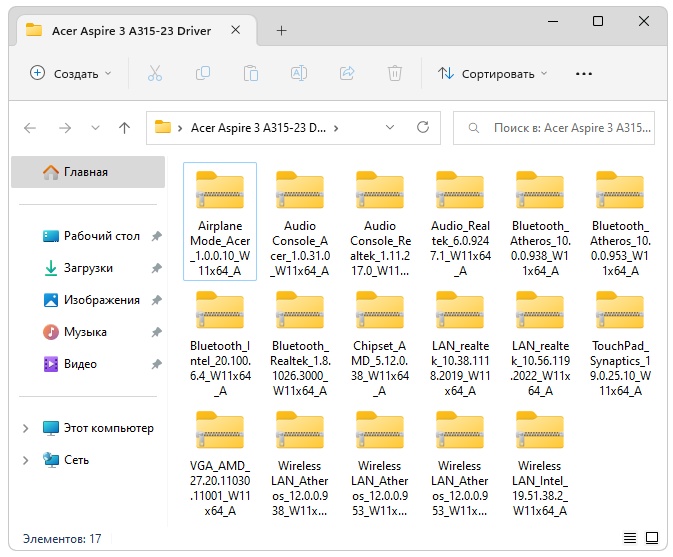Select Загрузки in the sidebar

88,268
